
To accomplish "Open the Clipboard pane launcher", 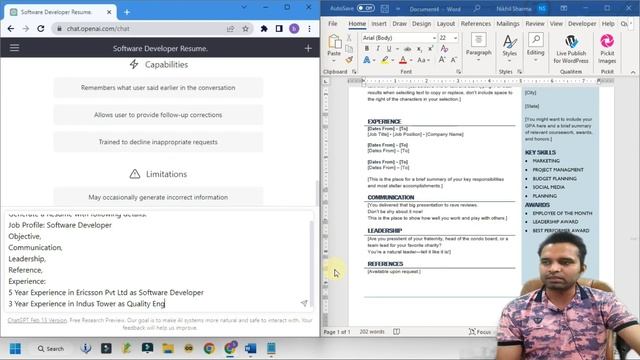I will [354, 72].
